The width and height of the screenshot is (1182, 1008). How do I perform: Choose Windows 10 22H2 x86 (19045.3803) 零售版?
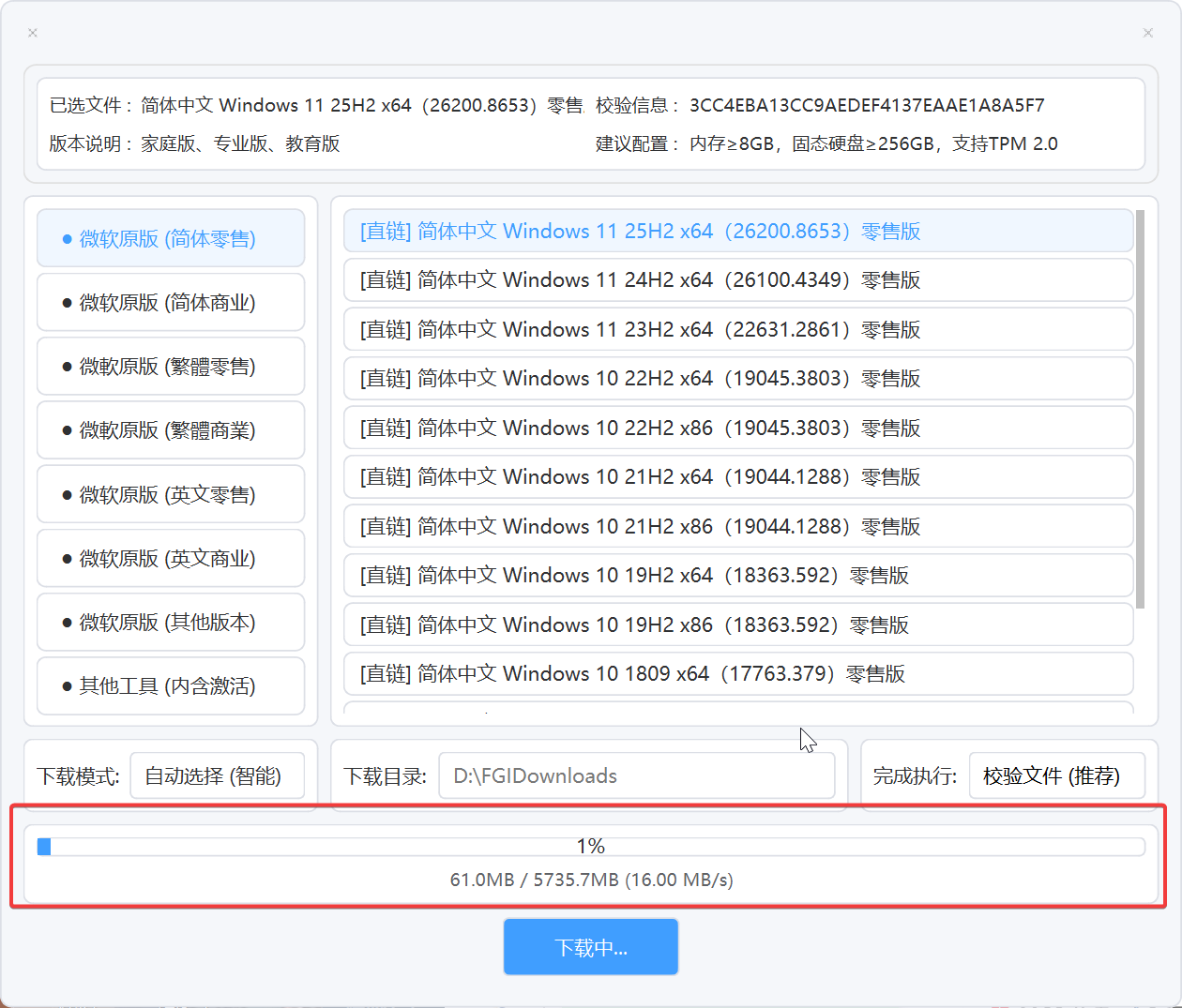point(738,428)
